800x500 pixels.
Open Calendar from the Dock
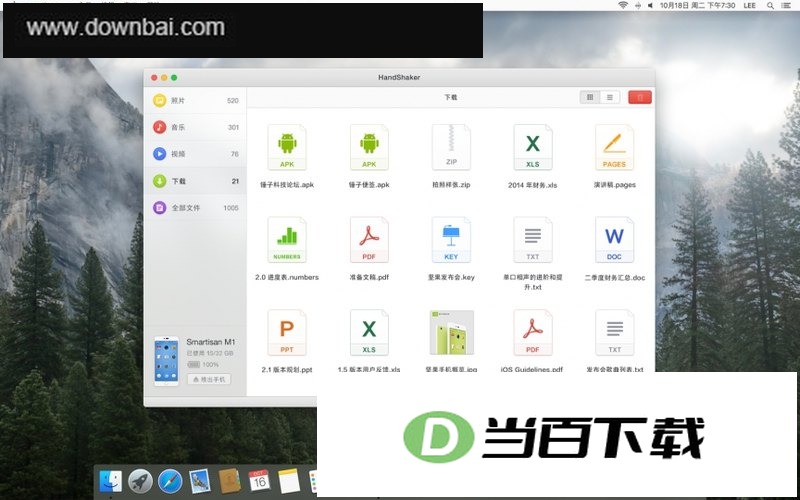[x=259, y=481]
